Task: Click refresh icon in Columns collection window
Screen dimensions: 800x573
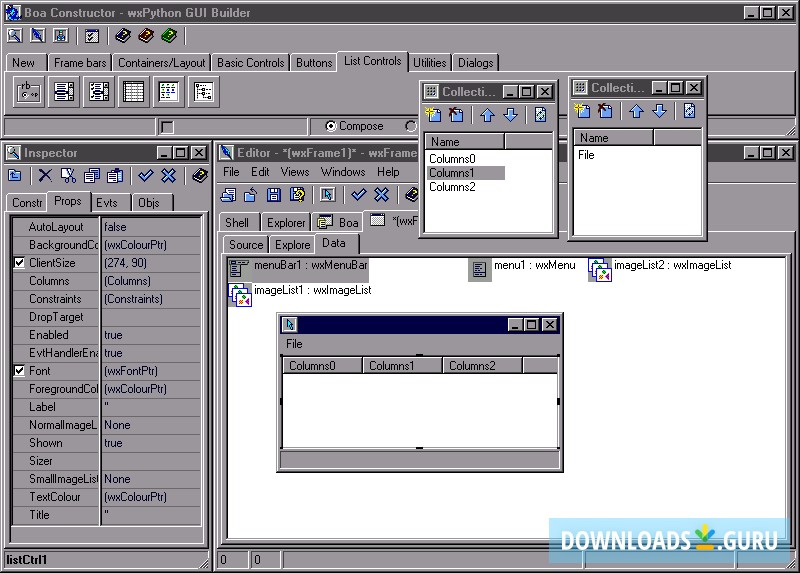Action: [541, 114]
